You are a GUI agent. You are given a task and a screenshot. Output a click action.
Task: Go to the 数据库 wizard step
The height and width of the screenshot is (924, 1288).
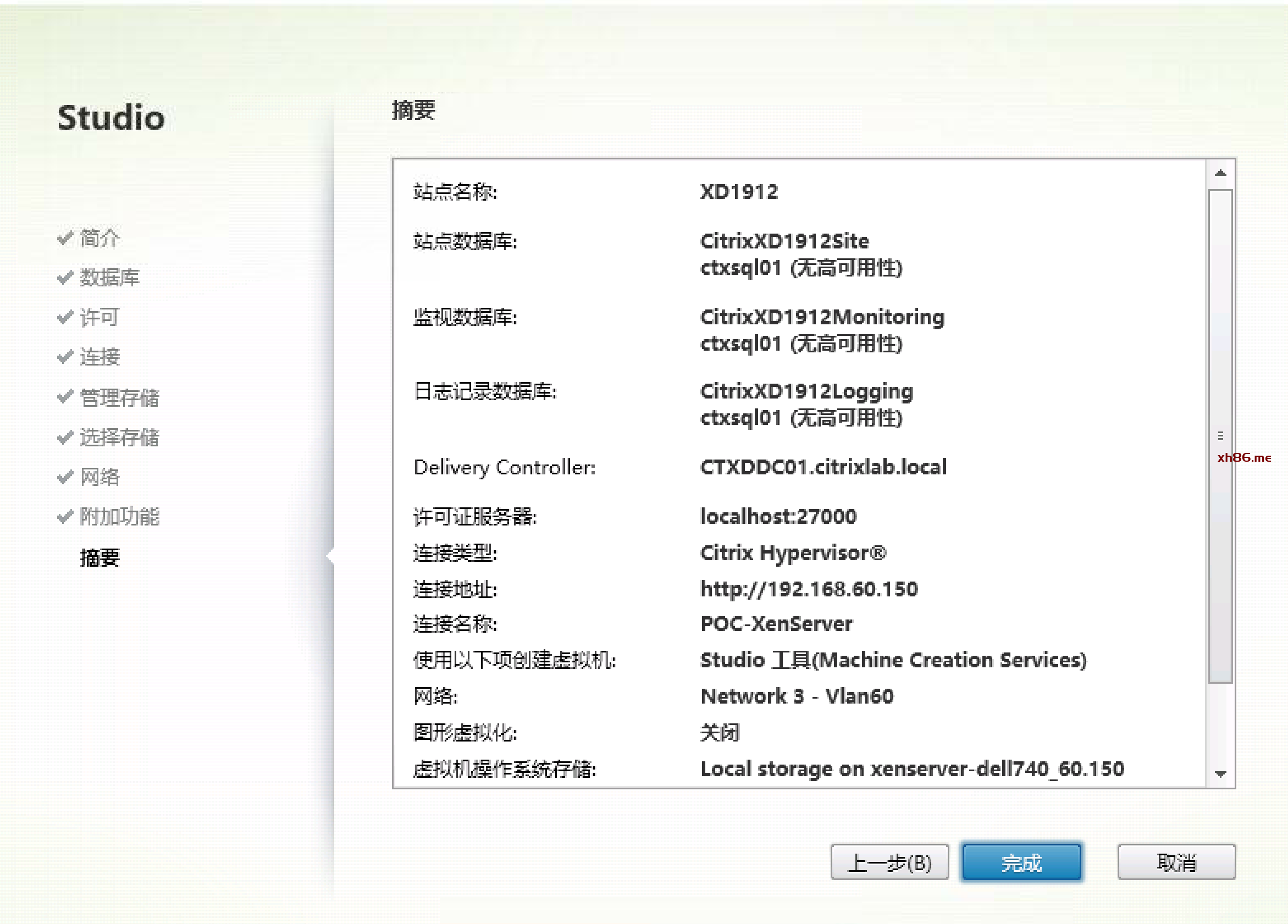click(109, 278)
